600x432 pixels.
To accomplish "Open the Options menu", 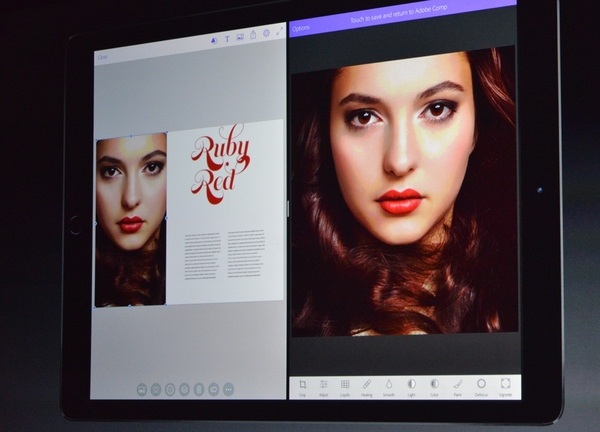I will pyautogui.click(x=301, y=29).
